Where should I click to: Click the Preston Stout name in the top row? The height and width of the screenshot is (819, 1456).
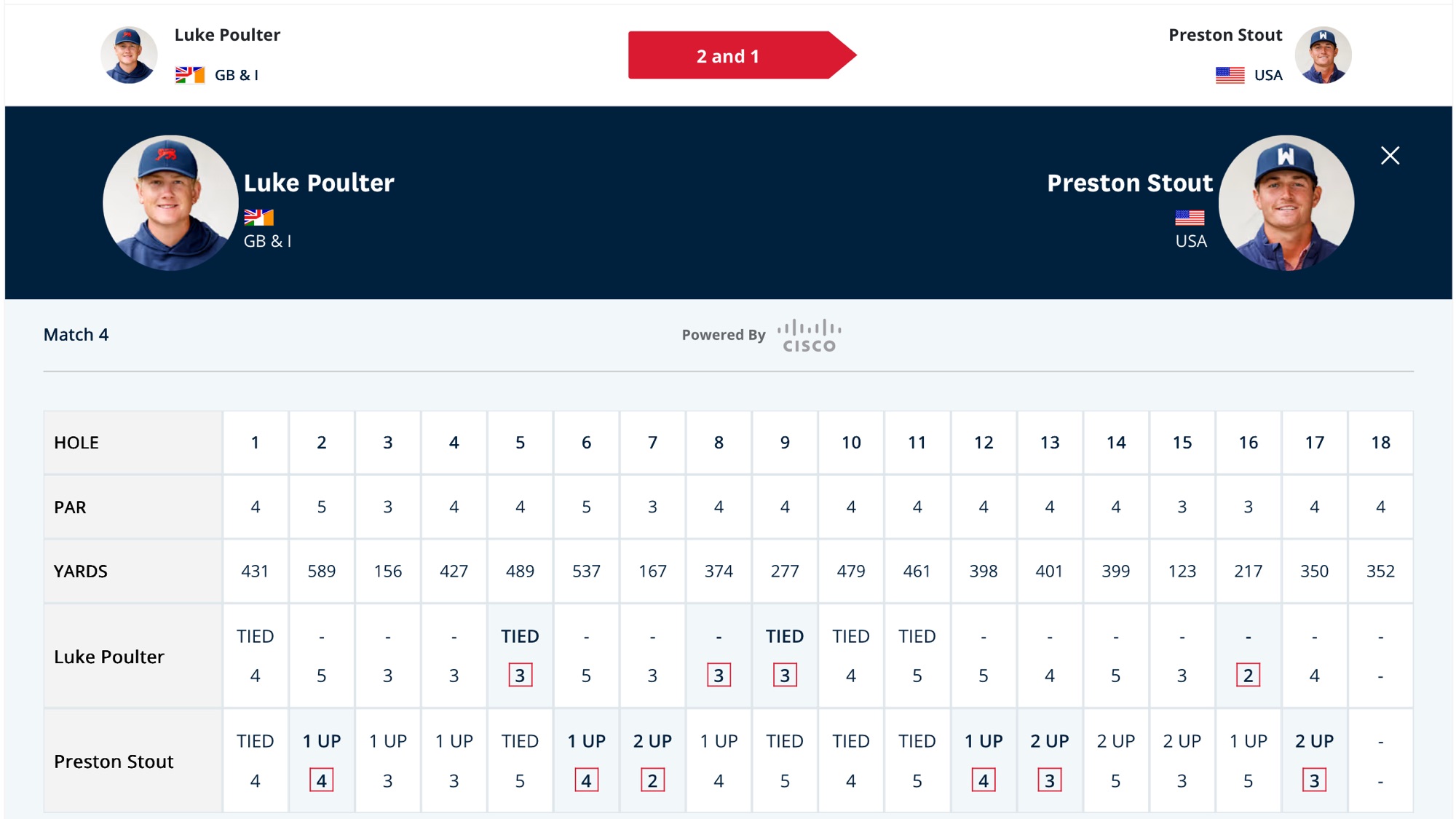1225,35
